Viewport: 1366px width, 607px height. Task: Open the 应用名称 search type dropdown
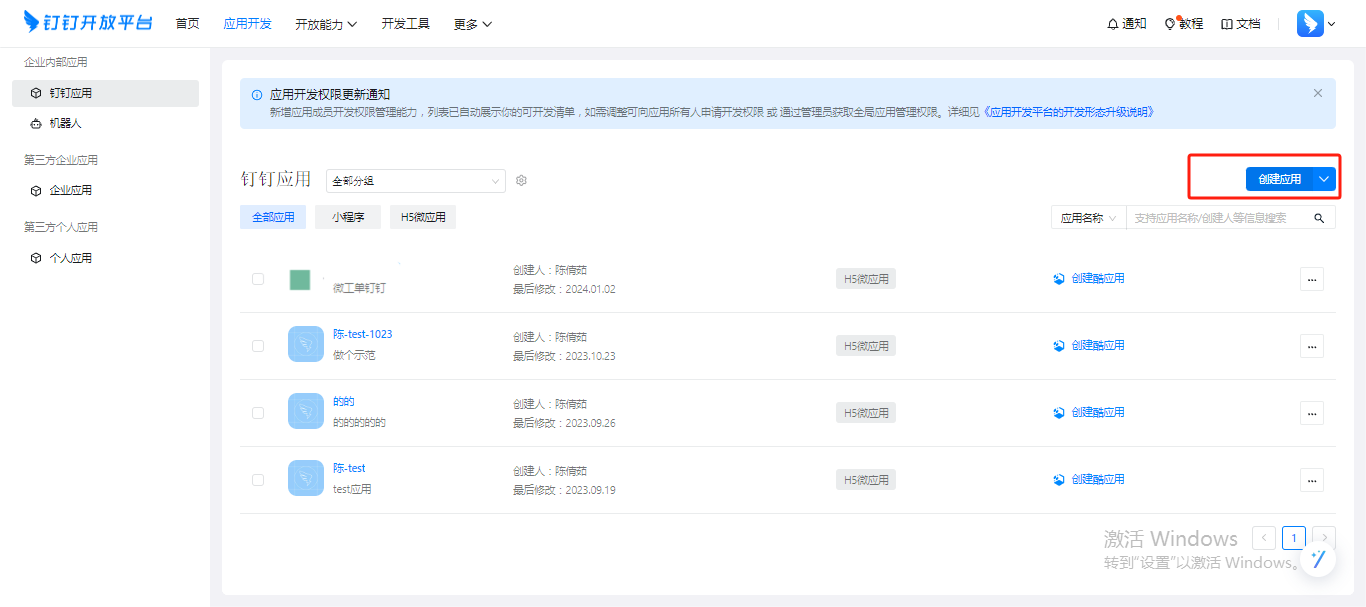1088,218
